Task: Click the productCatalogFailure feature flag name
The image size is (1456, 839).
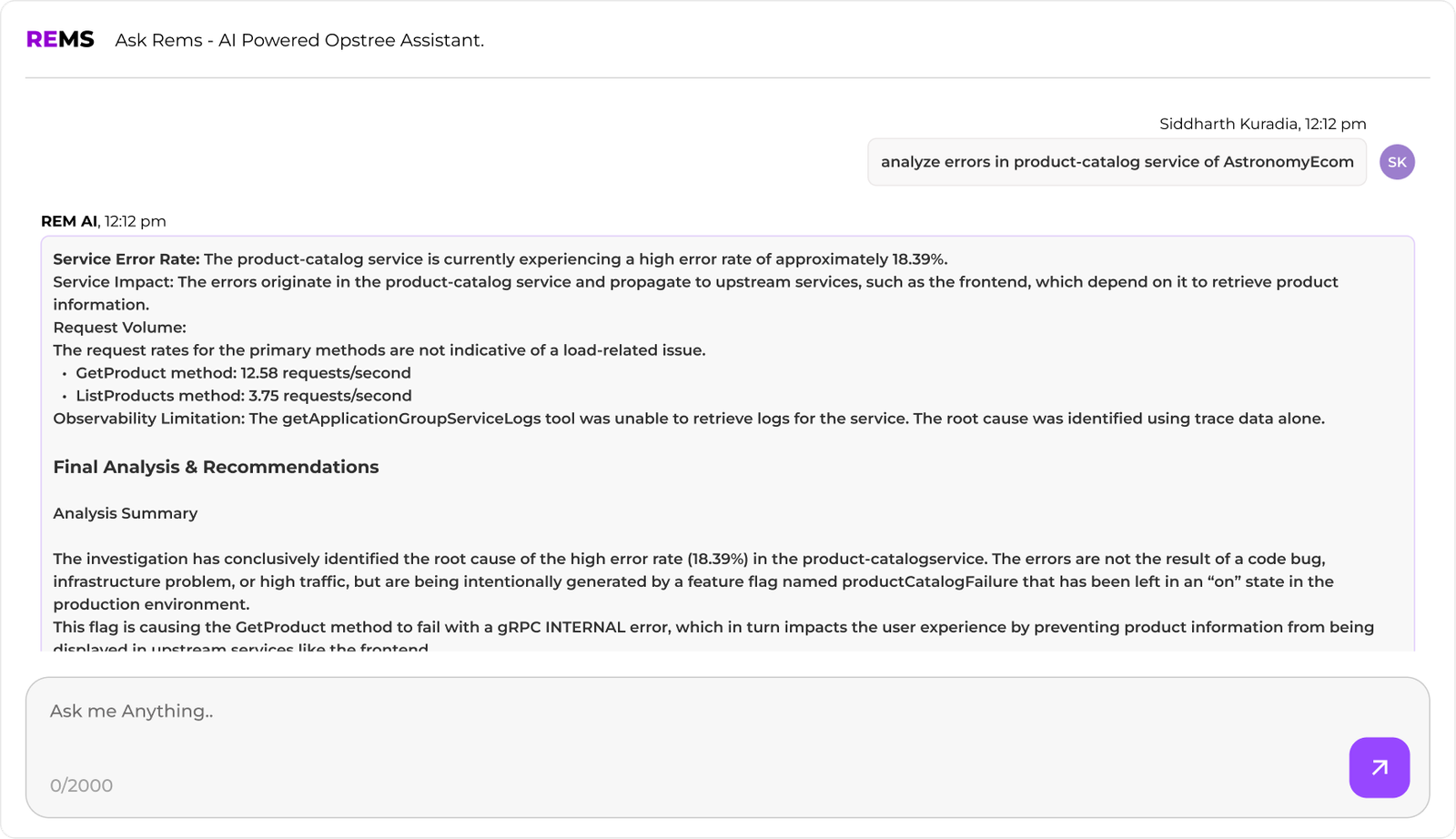Action: [x=929, y=581]
